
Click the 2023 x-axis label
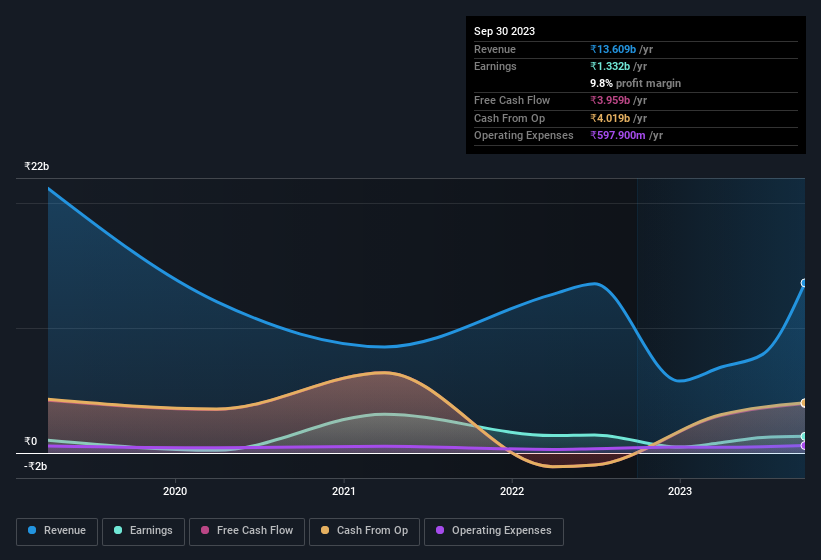[680, 491]
